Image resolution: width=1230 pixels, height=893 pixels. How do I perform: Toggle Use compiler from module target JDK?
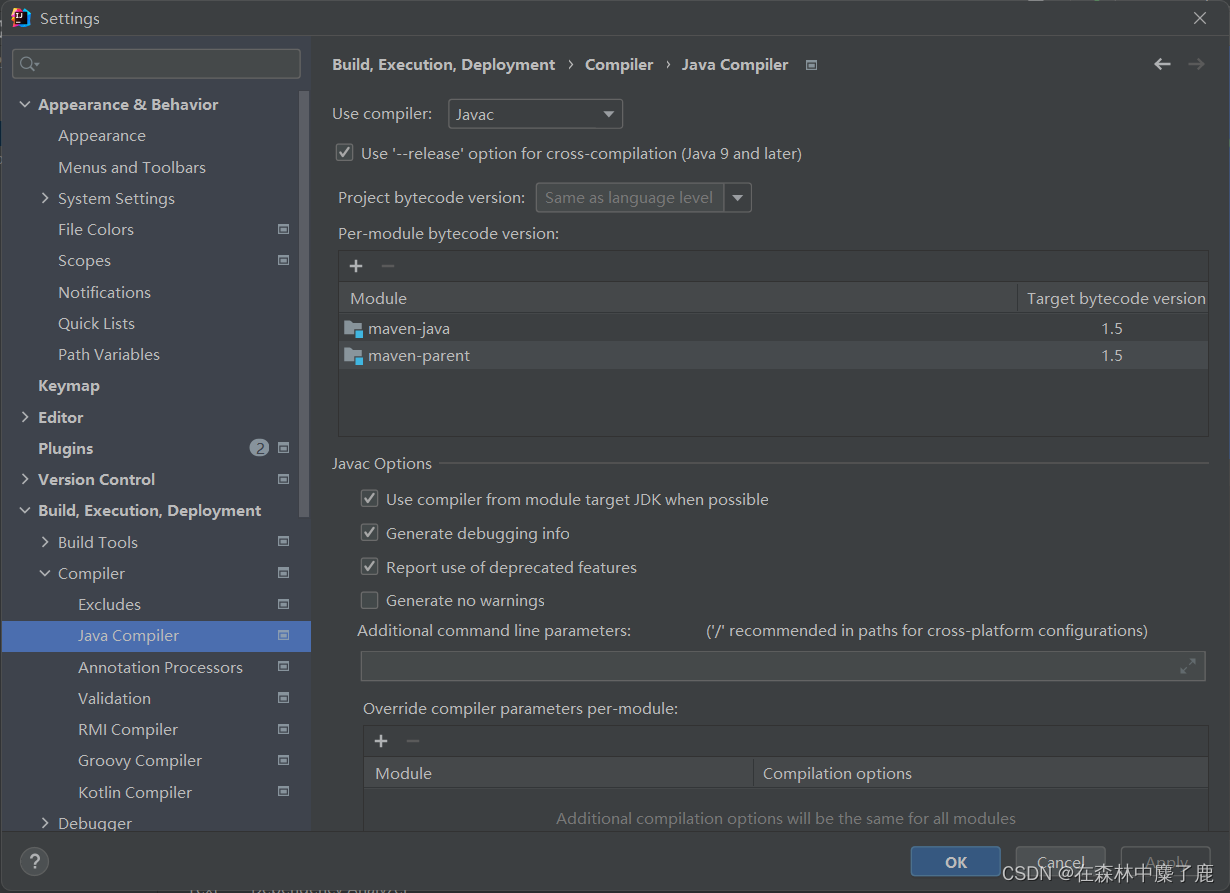pyautogui.click(x=369, y=499)
